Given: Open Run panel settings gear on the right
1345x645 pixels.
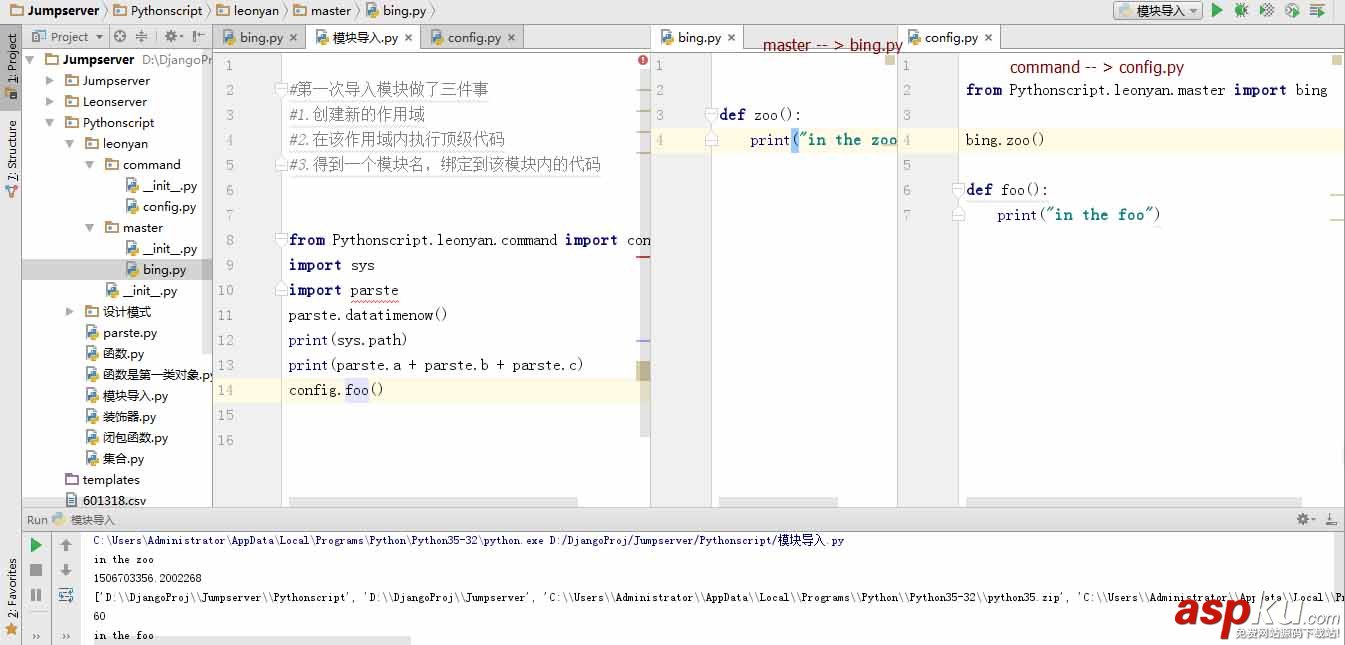Looking at the screenshot, I should (1303, 519).
